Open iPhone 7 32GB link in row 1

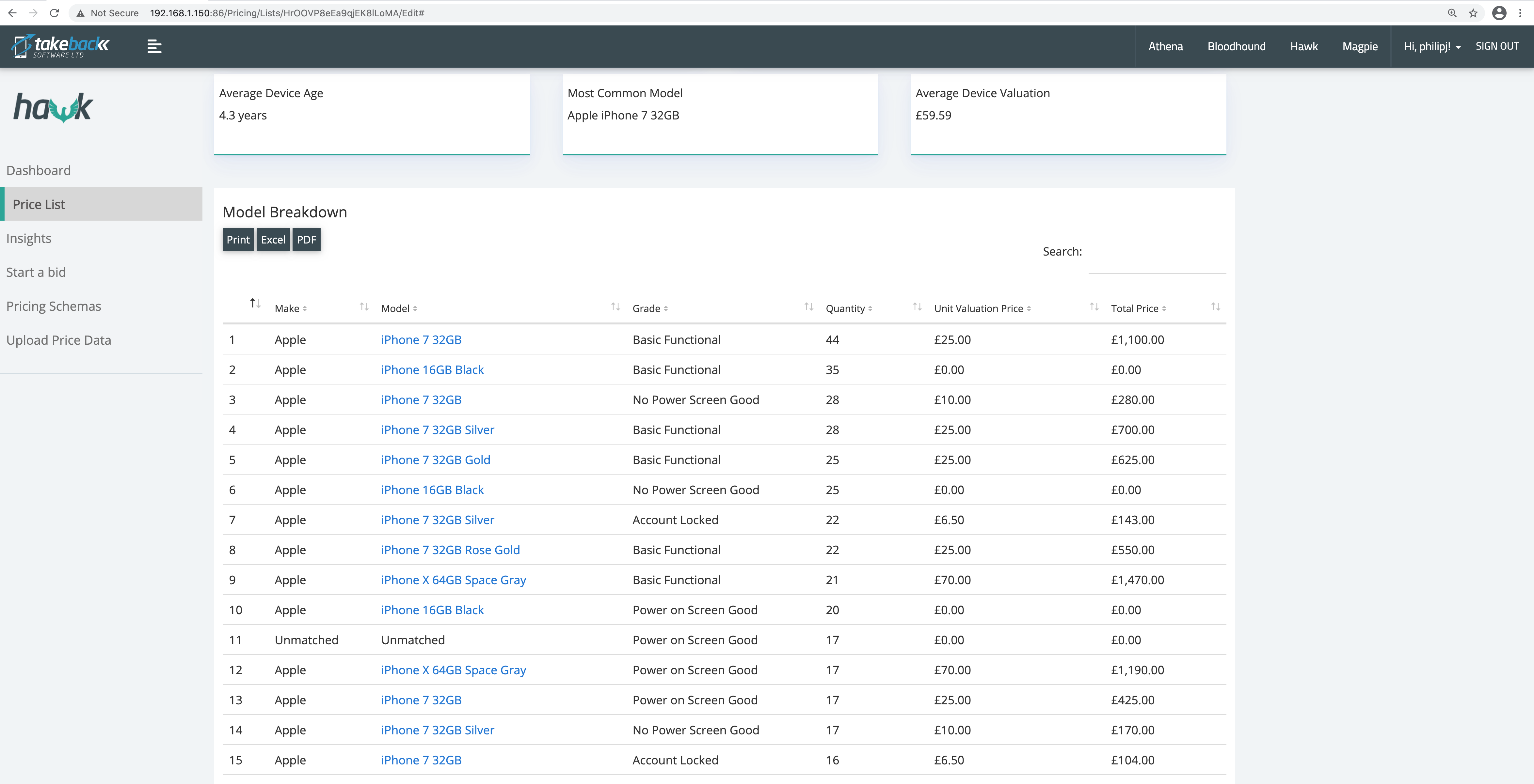click(x=421, y=340)
